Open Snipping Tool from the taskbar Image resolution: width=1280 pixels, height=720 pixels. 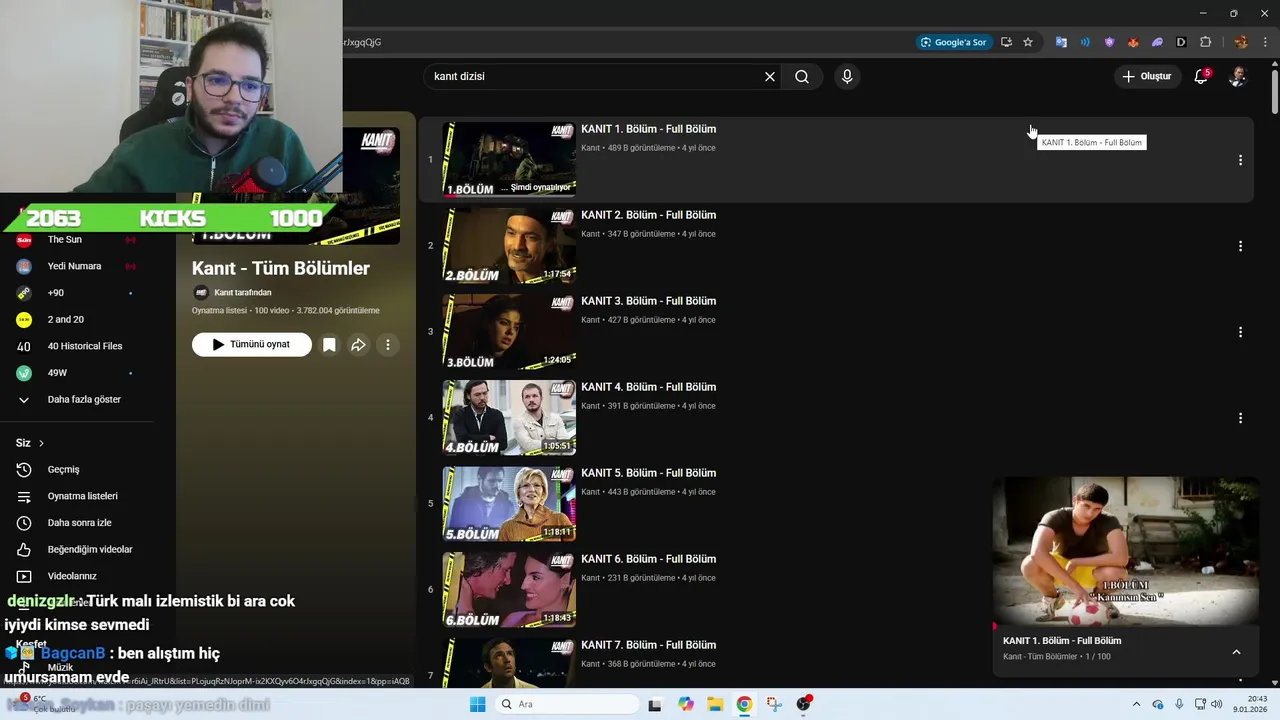(x=774, y=704)
